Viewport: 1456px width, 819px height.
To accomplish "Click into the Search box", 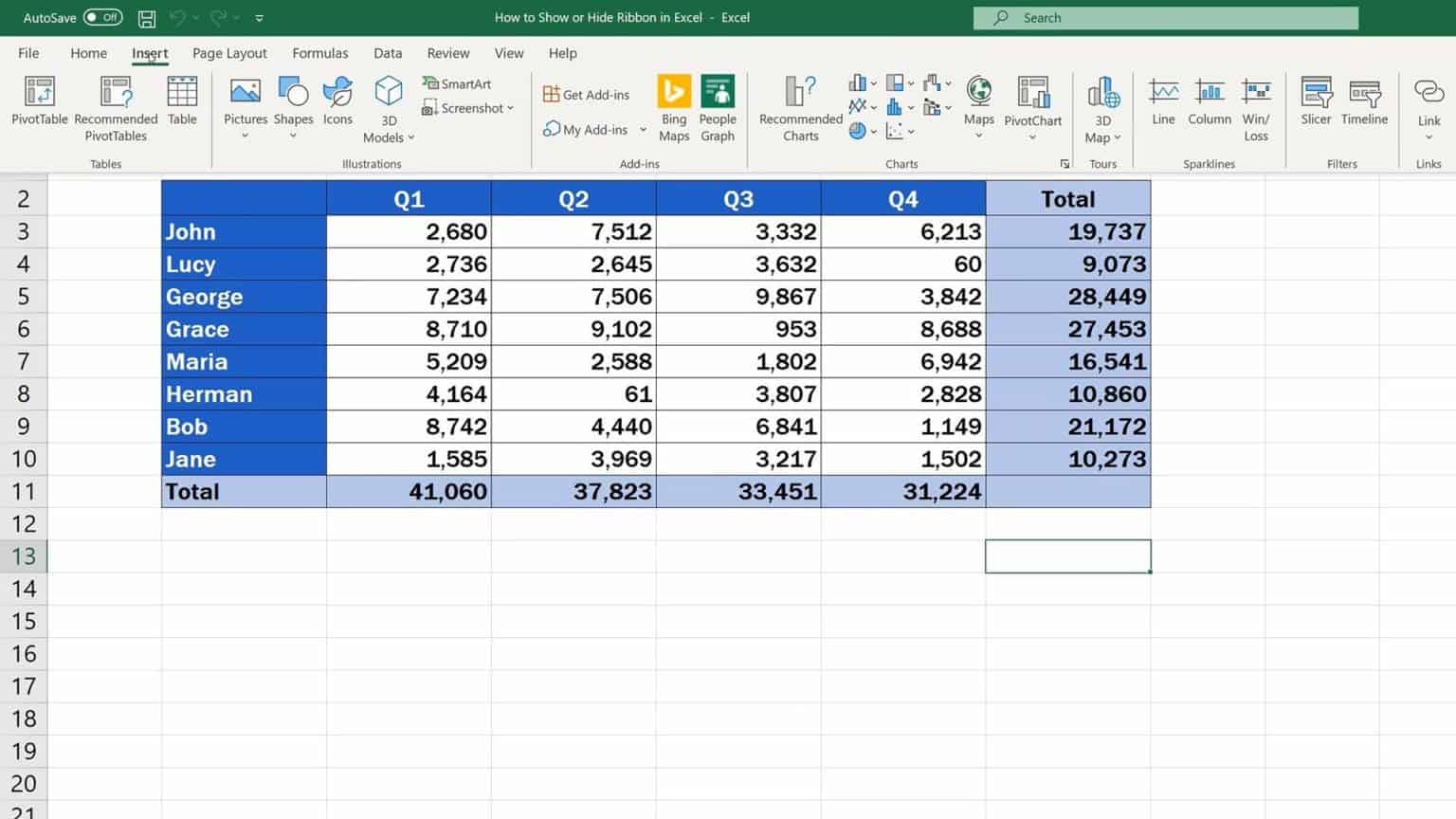I will (1166, 18).
